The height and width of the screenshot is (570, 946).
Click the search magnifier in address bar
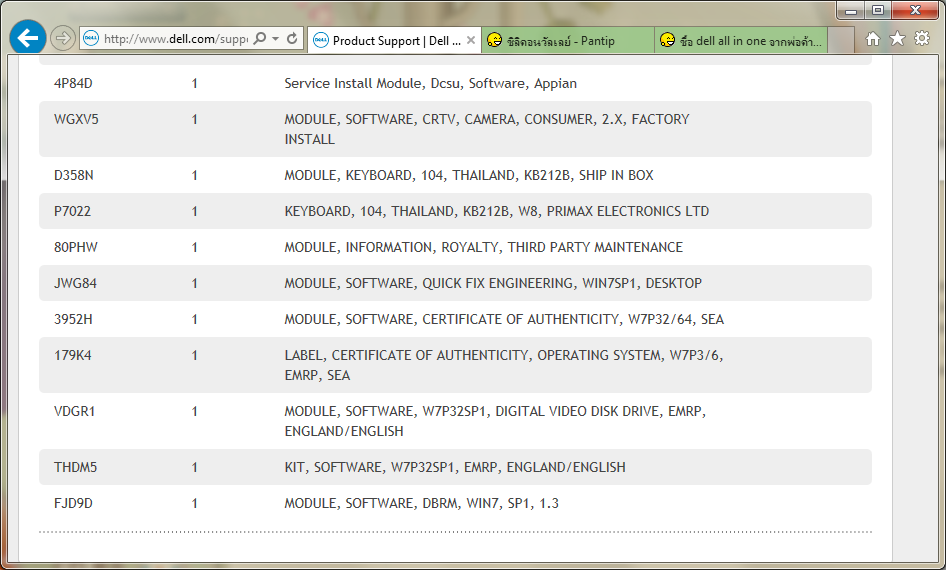[x=259, y=39]
